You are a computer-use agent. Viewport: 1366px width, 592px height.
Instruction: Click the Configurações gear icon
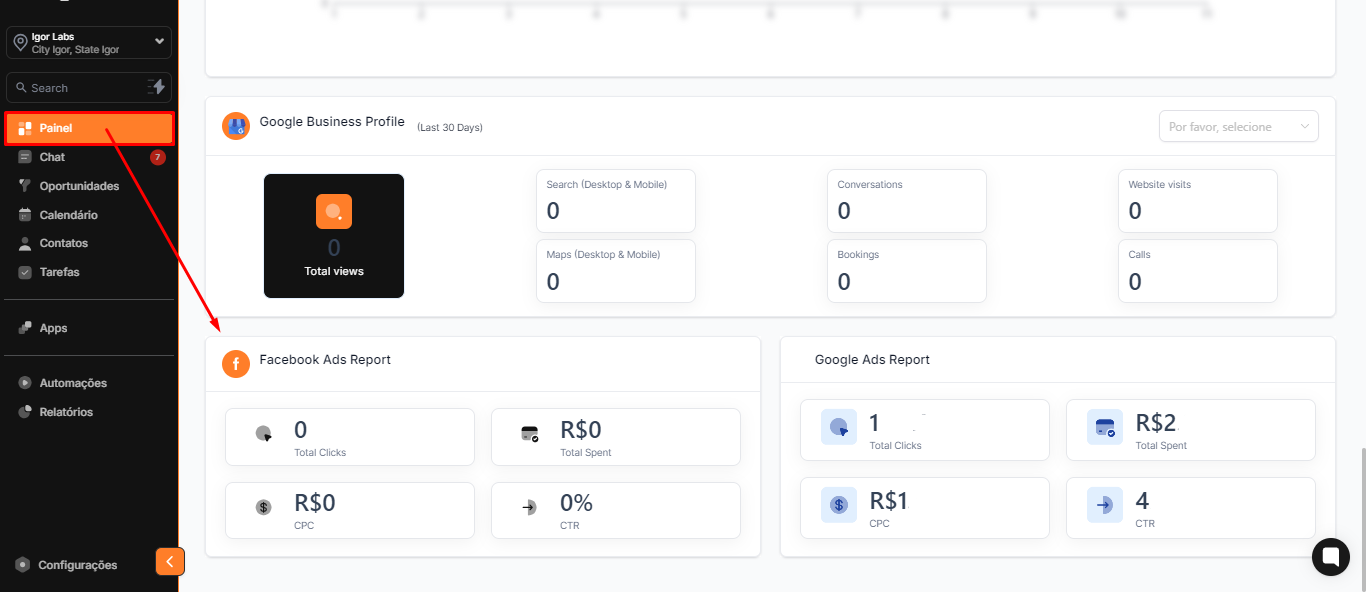[x=23, y=565]
